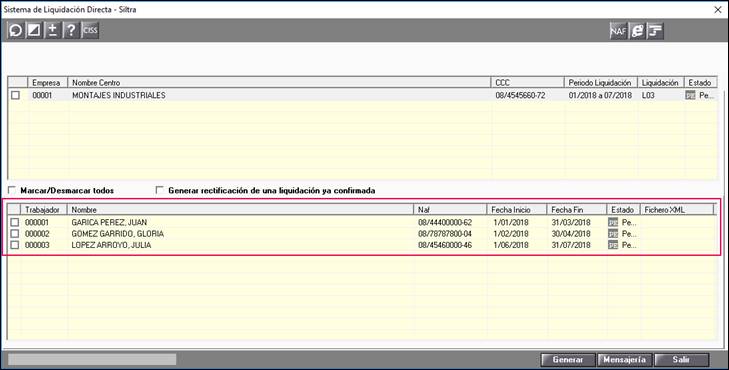This screenshot has width=729, height=370.
Task: Check the MONTAJES INDUSTRIALES company checkbox
Action: 16,95
